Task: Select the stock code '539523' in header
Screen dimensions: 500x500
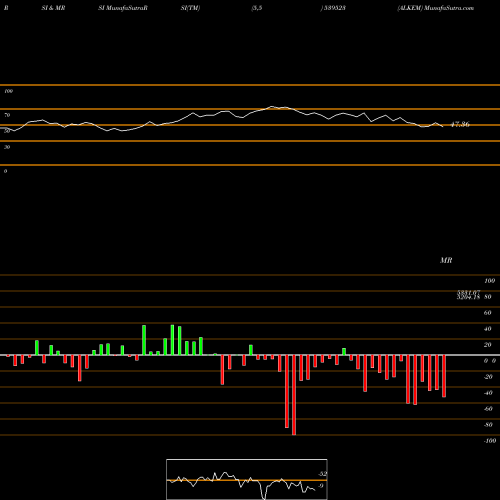Action: tap(334, 8)
